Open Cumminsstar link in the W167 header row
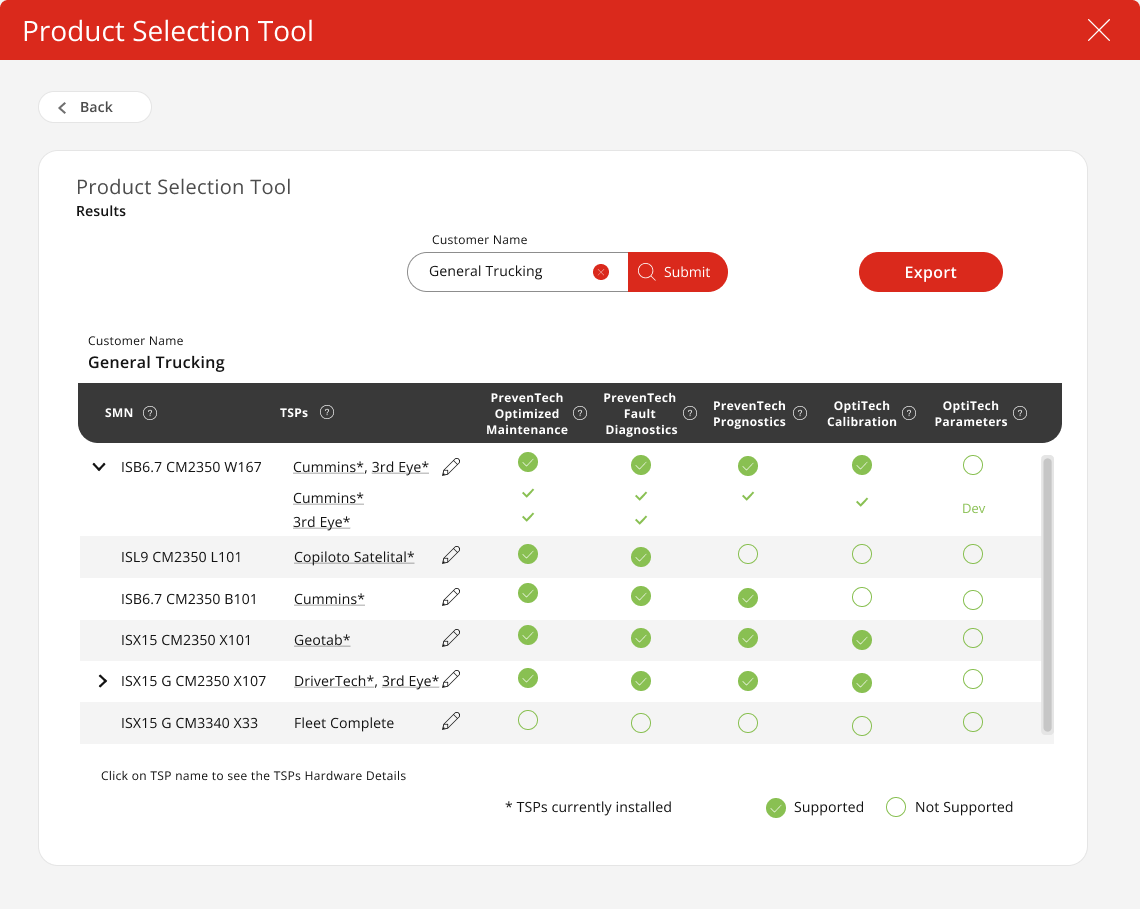 coord(328,467)
